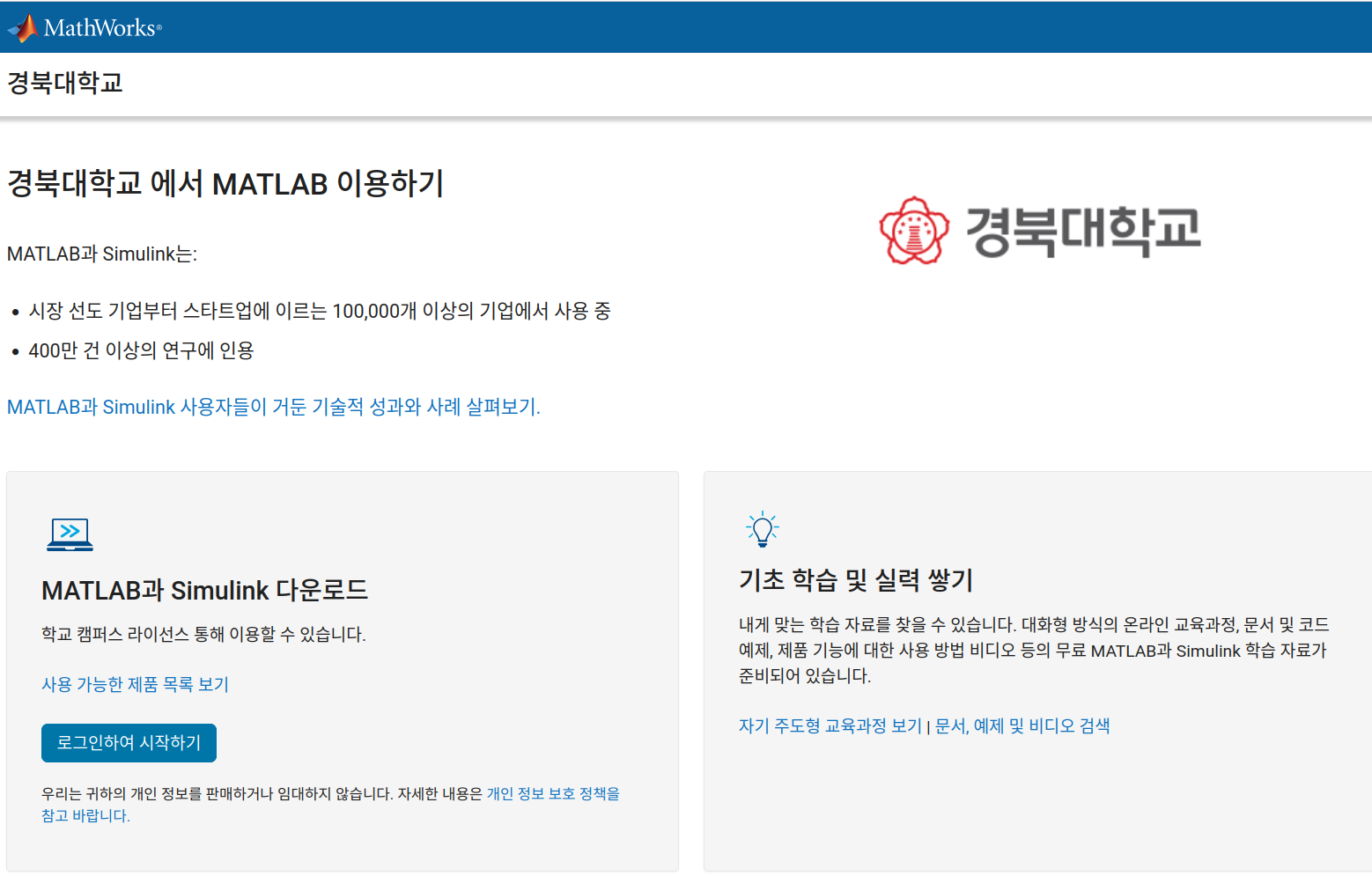This screenshot has height=876, width=1372.
Task: Click the text MATLAB과 Simulink는:
Action: [102, 254]
